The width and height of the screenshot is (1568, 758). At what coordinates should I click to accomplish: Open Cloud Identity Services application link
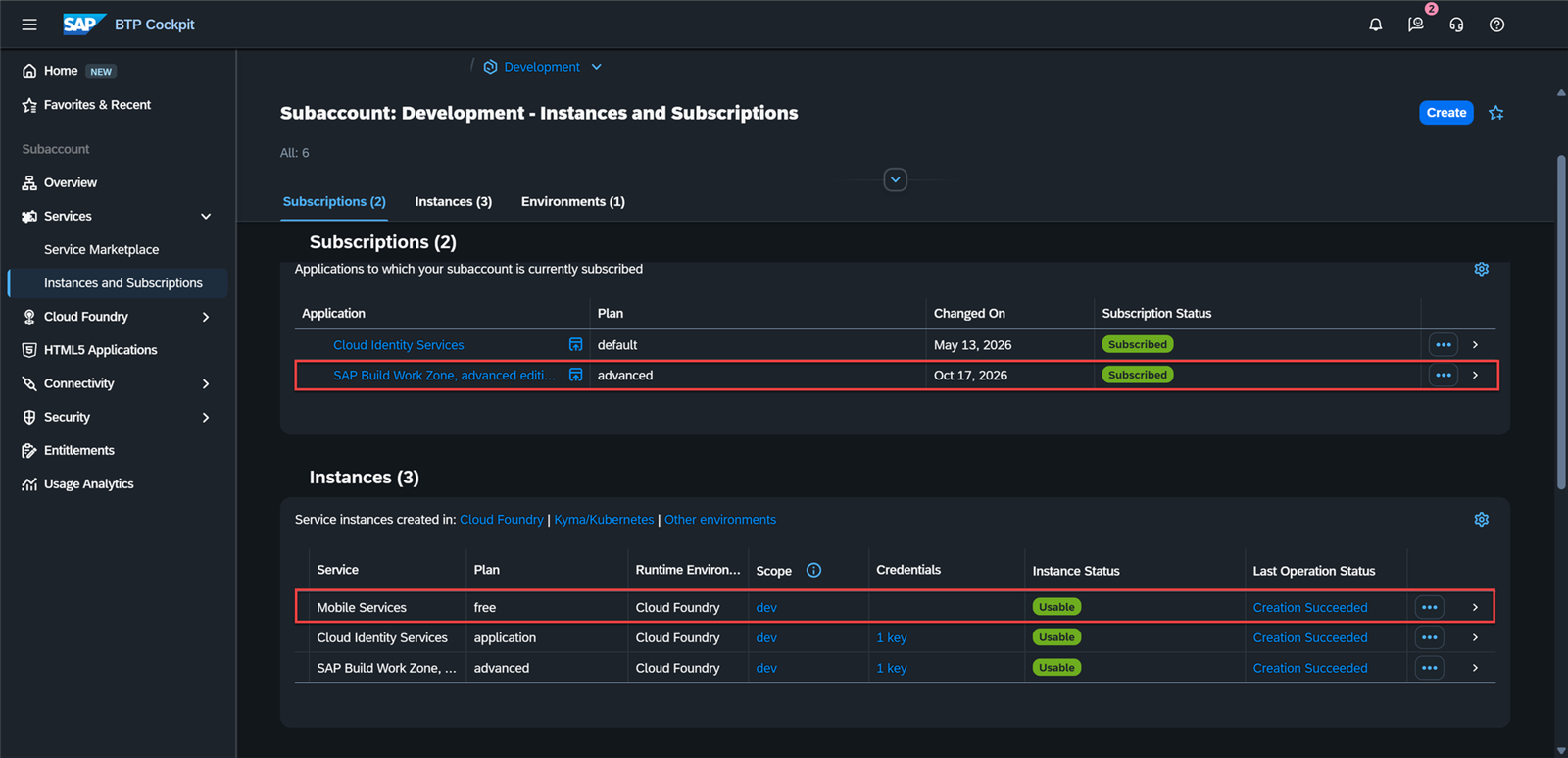[x=399, y=345]
